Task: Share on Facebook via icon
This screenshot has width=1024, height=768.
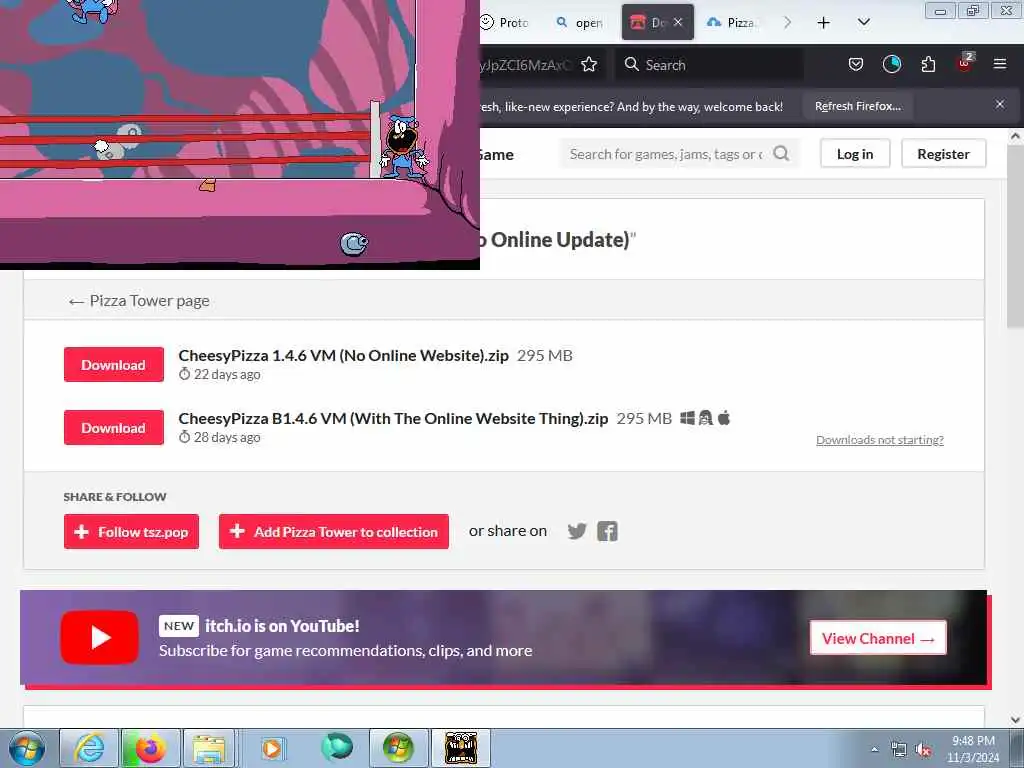Action: tap(607, 531)
